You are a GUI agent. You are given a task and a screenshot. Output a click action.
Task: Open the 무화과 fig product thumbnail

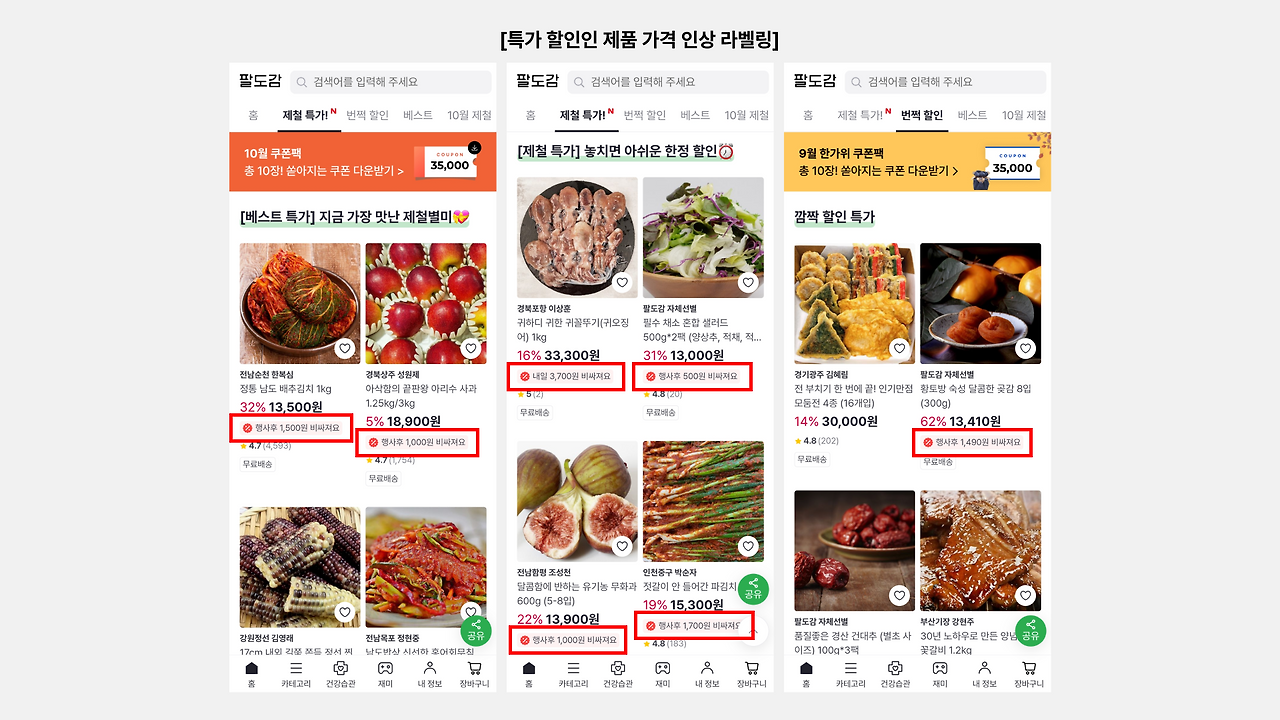tap(577, 501)
